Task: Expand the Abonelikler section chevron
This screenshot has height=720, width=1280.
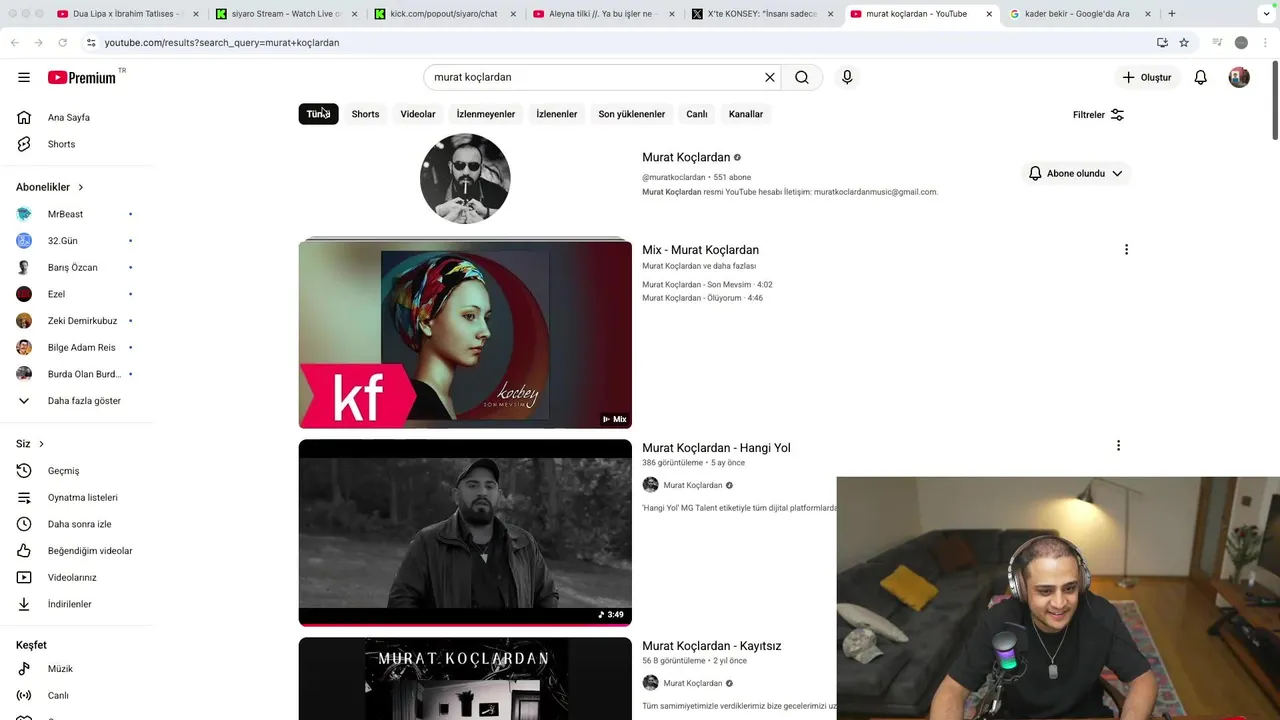Action: (81, 187)
